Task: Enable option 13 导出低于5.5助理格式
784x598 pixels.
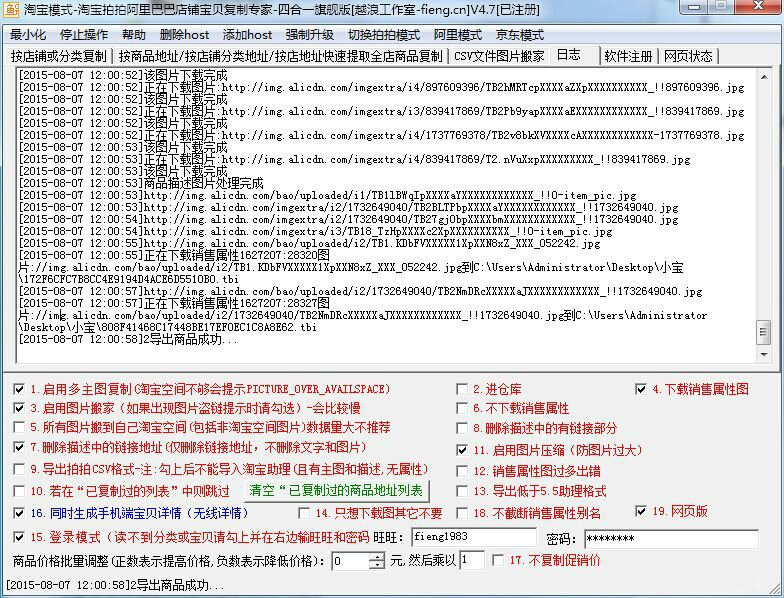Action: [x=462, y=491]
